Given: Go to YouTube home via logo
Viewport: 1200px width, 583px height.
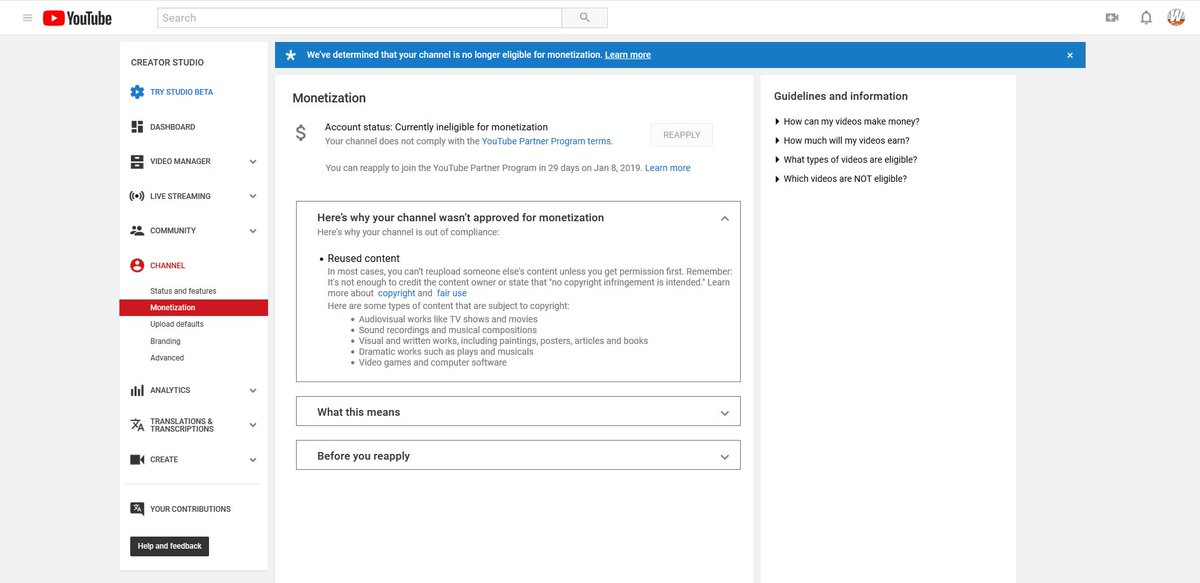Looking at the screenshot, I should pyautogui.click(x=77, y=18).
